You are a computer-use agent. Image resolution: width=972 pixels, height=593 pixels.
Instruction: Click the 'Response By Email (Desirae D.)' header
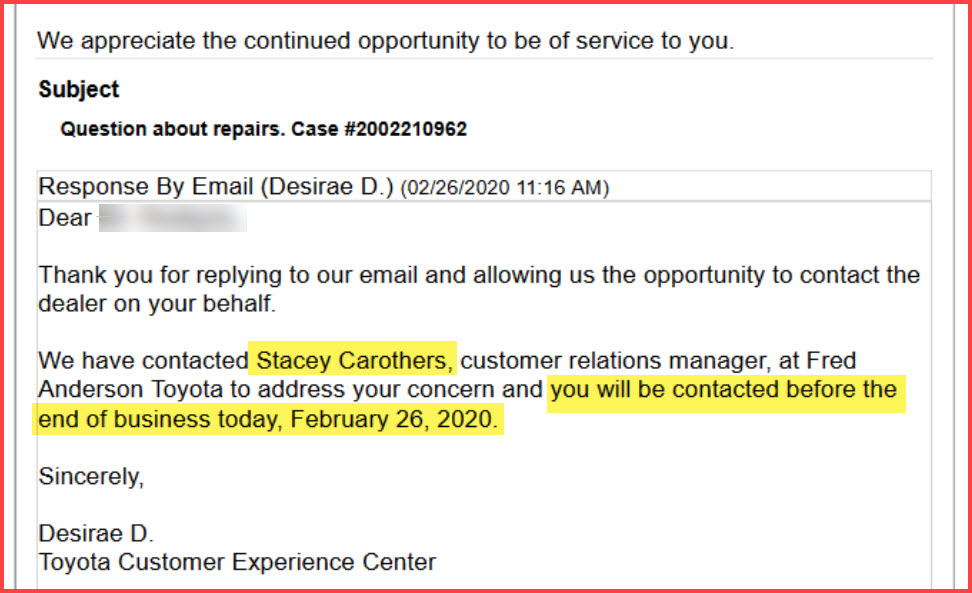216,187
